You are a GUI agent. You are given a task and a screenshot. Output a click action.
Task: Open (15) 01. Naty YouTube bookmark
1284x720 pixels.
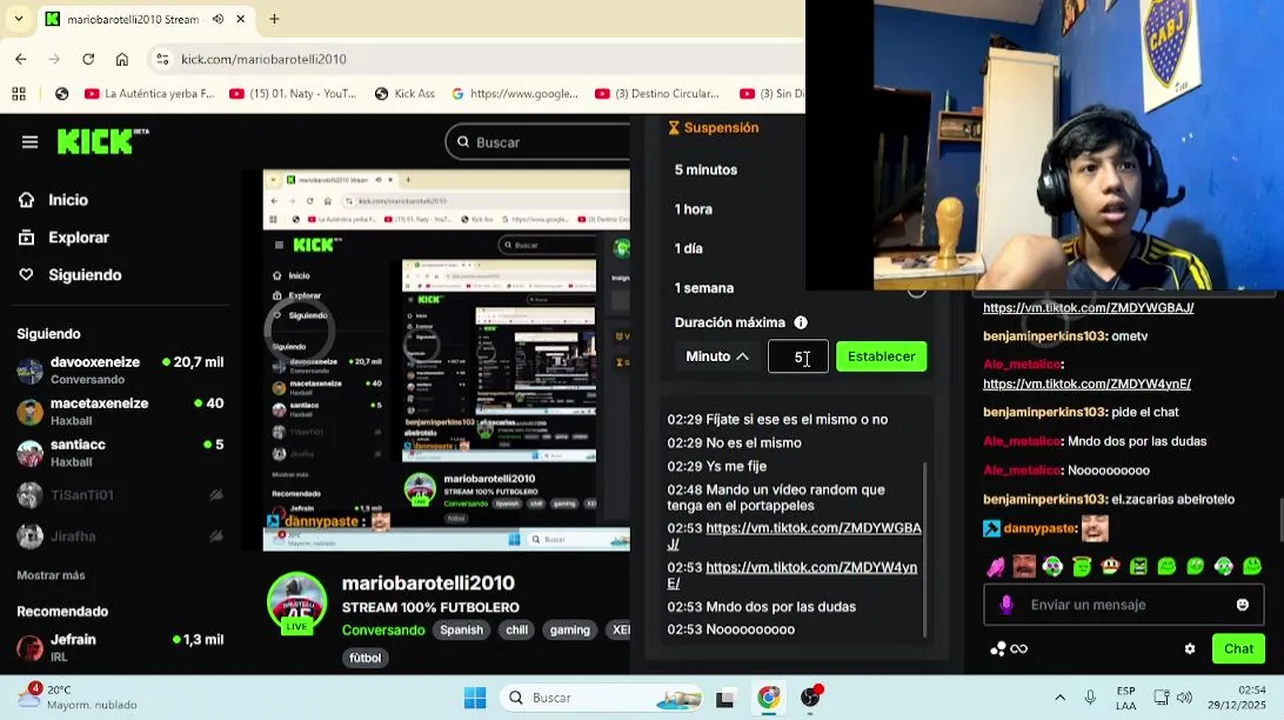[293, 93]
